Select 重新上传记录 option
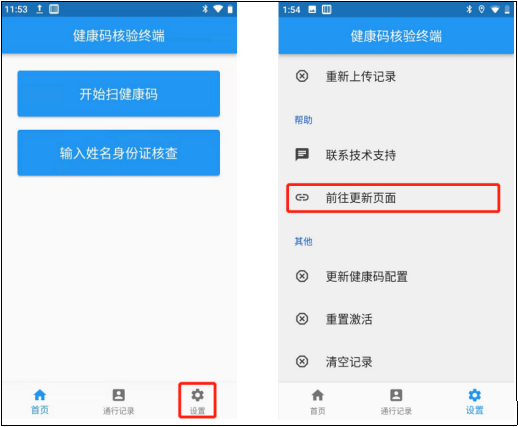This screenshot has width=518, height=427. tap(361, 77)
